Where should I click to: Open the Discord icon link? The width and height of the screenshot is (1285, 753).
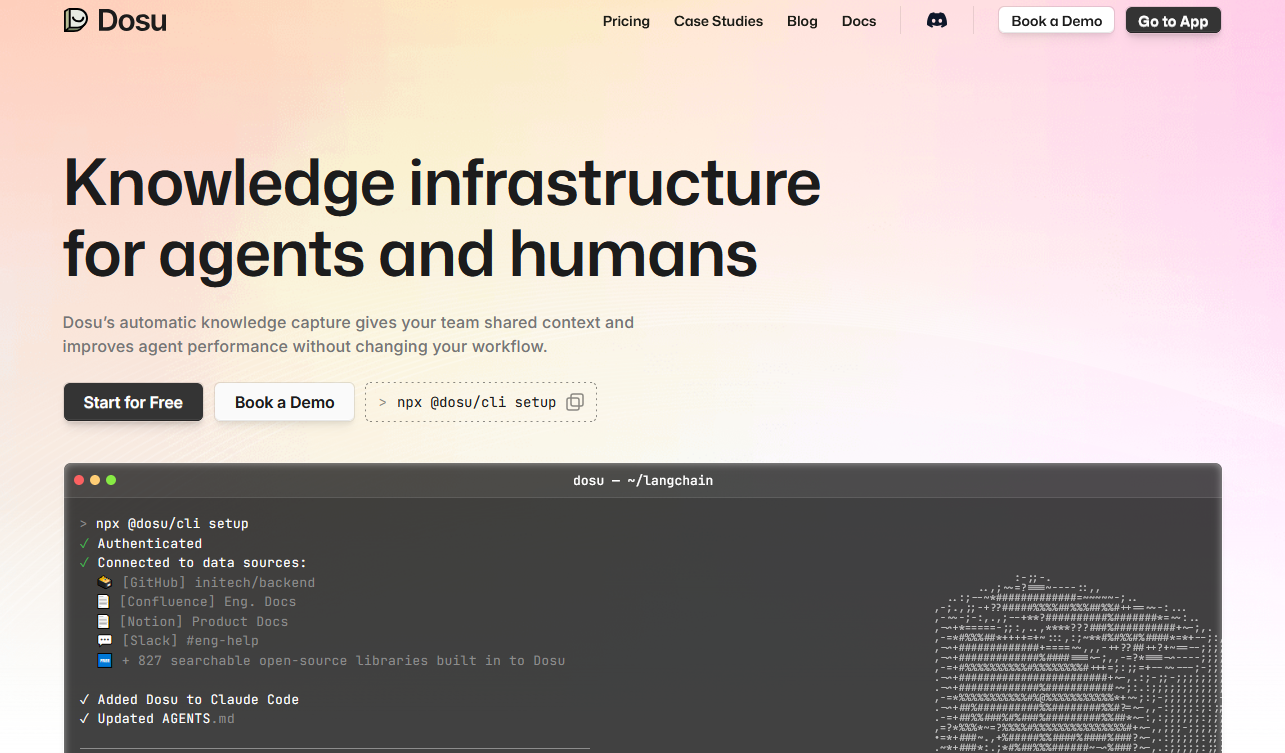937,21
